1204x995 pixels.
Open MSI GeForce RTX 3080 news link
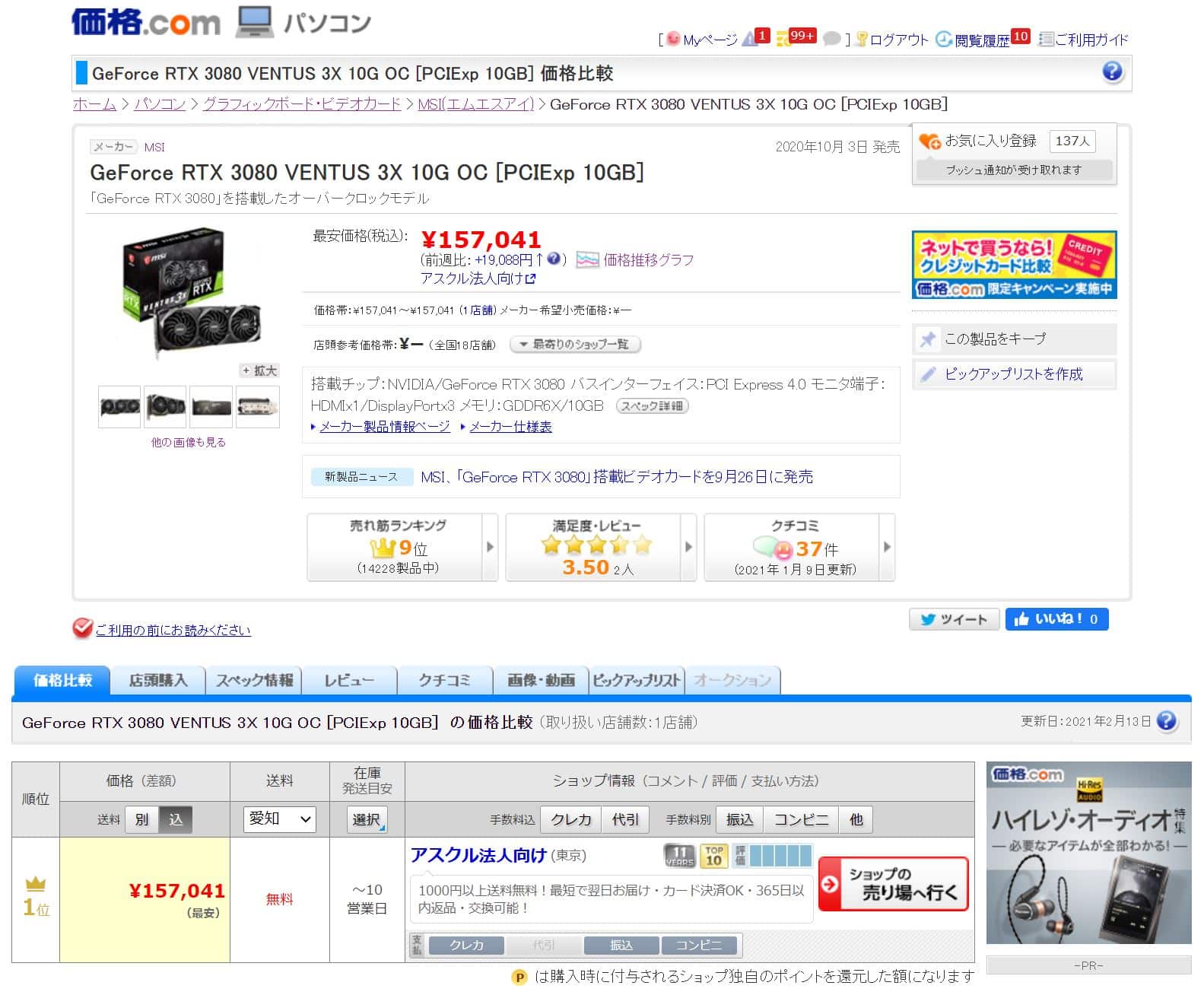point(617,476)
